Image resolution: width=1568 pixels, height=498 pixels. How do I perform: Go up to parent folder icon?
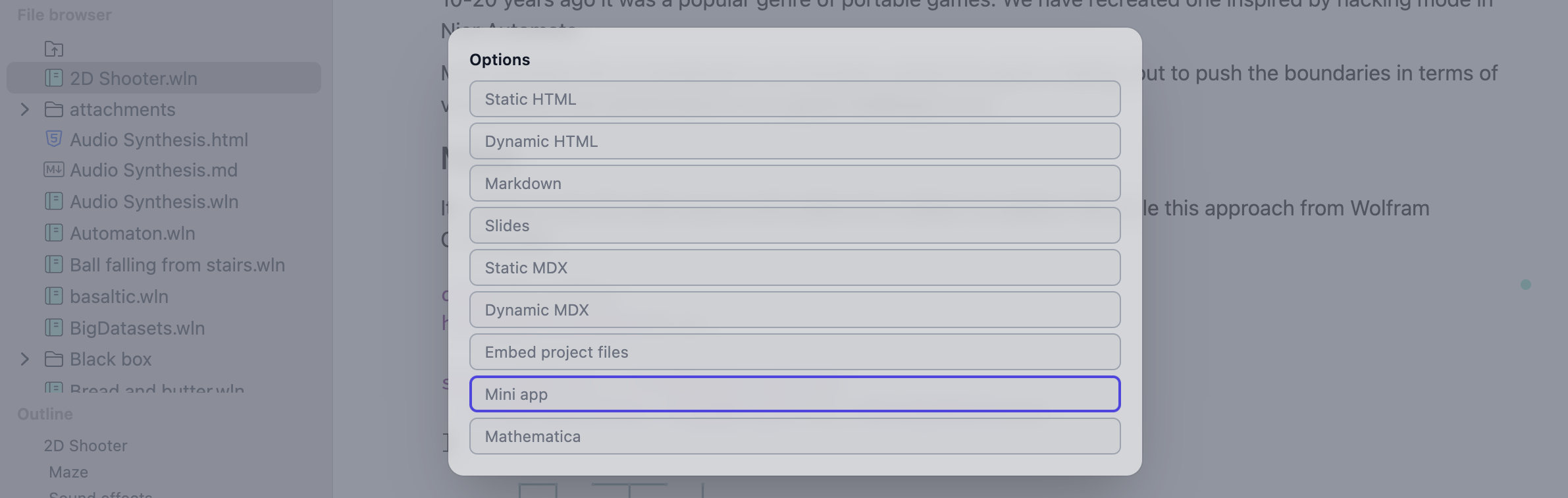tap(54, 49)
